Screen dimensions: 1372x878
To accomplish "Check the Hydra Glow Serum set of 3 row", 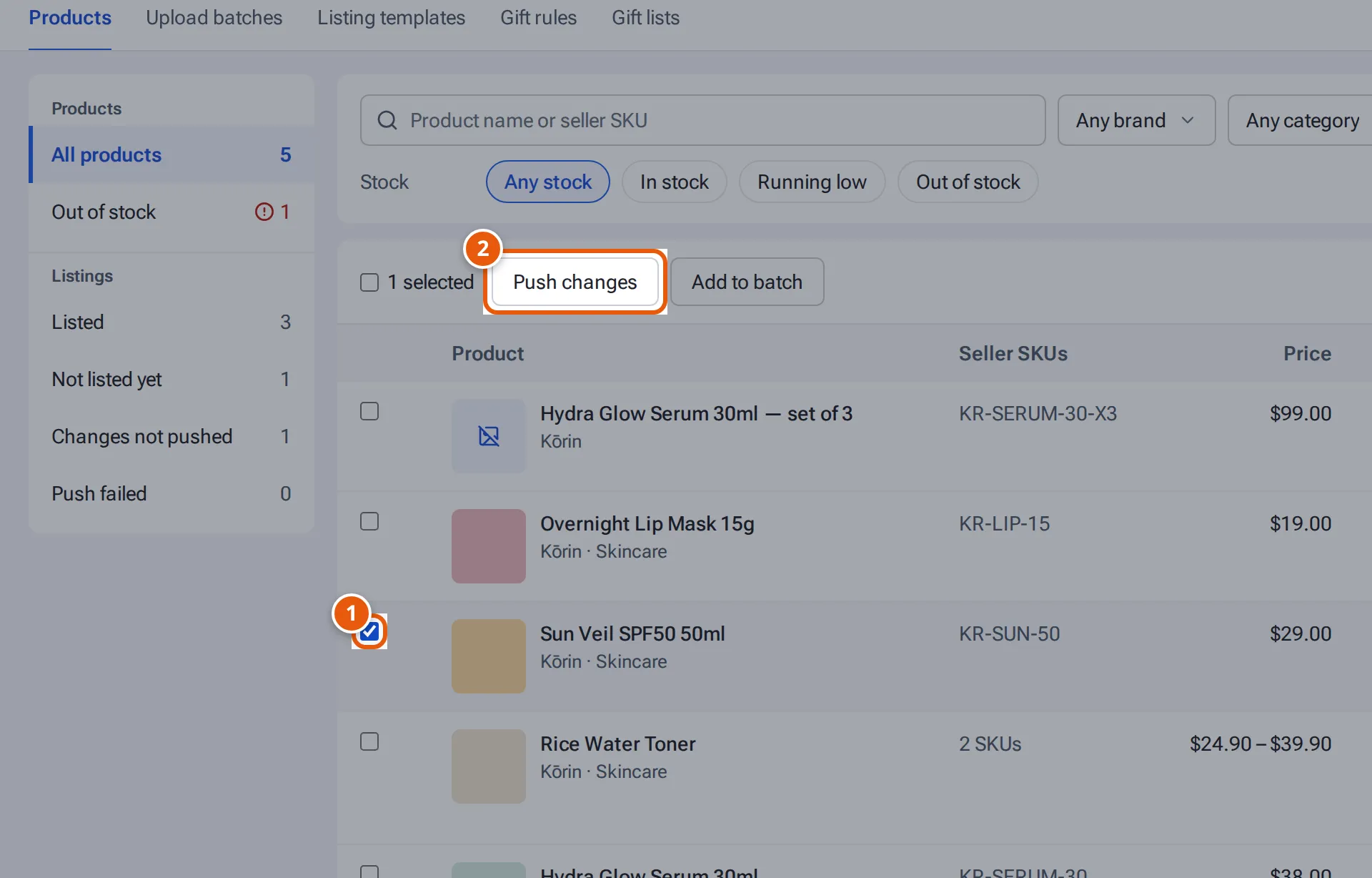I will coord(369,411).
